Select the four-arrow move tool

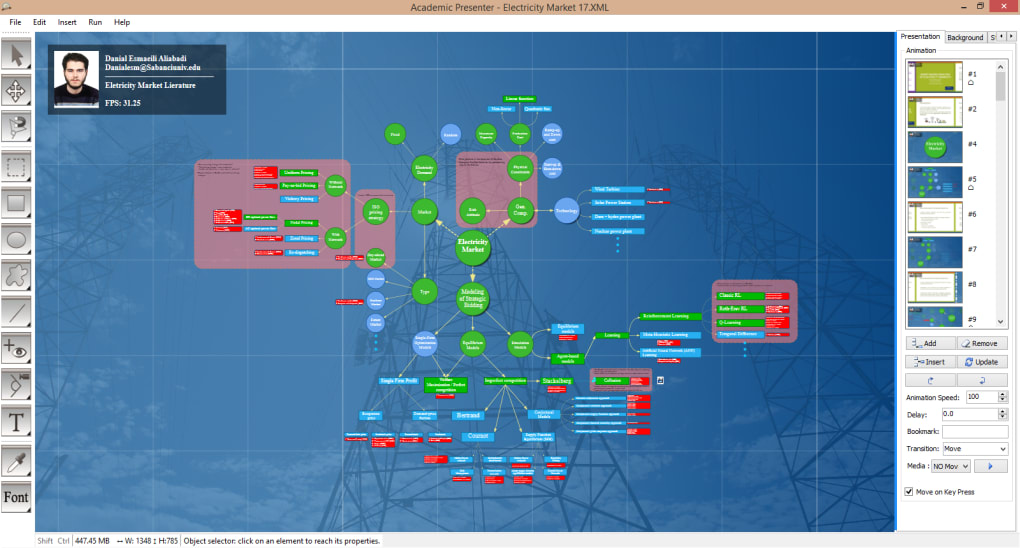[x=16, y=90]
